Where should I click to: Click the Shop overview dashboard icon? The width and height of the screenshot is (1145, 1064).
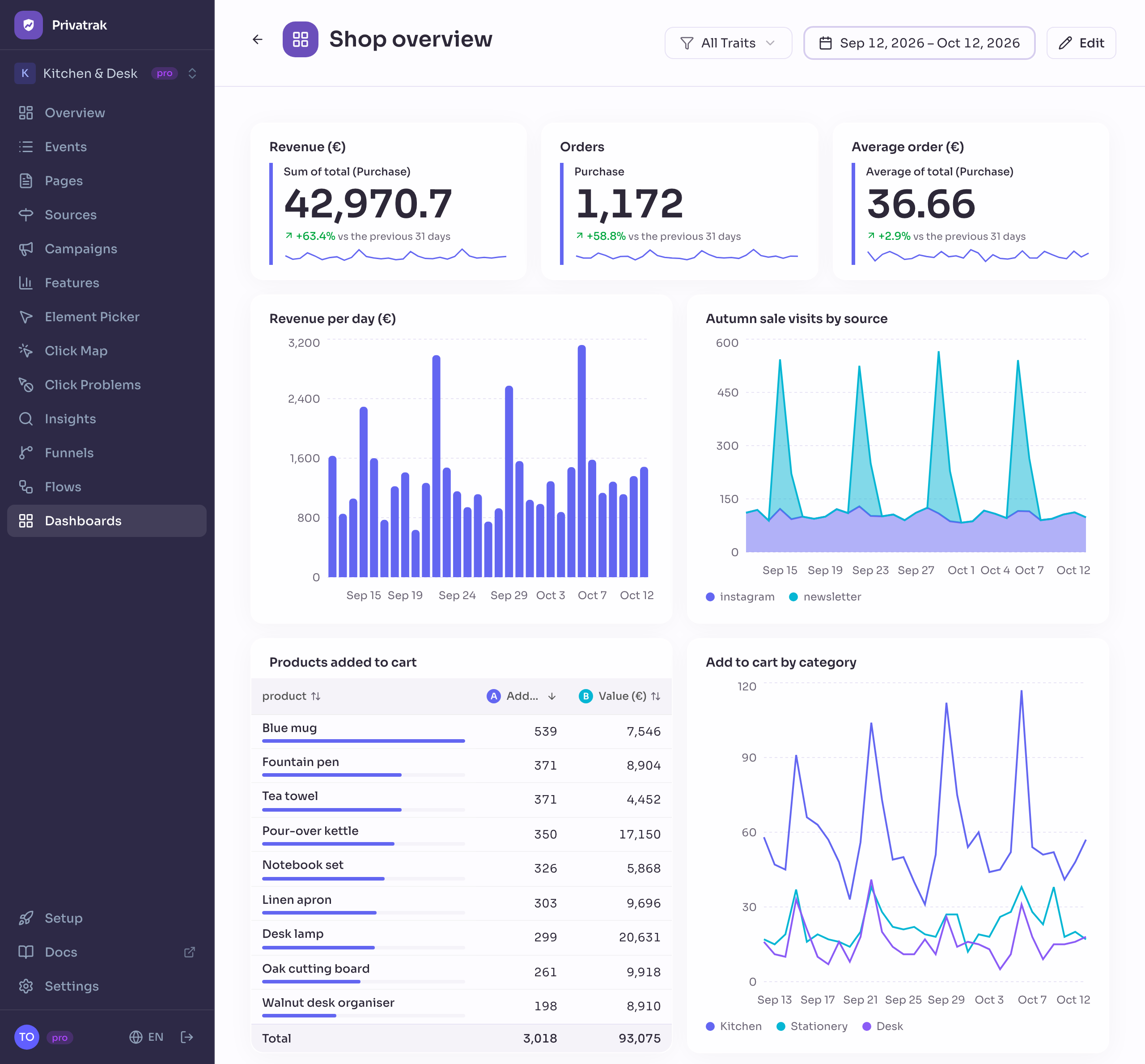click(x=300, y=39)
